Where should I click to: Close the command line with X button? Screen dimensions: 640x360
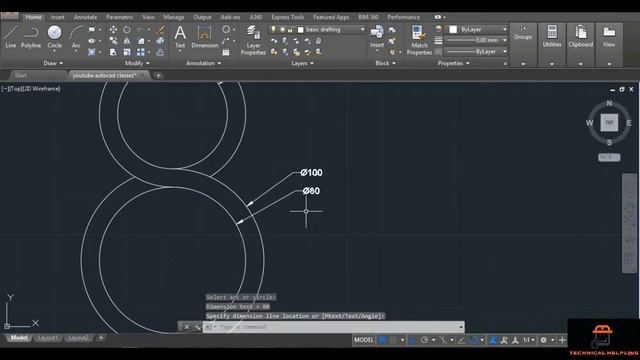pyautogui.click(x=187, y=327)
